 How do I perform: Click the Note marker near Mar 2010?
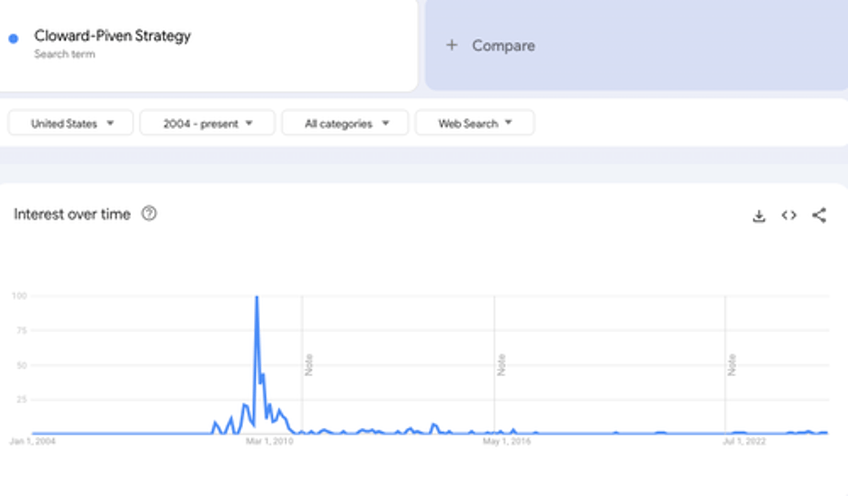coord(309,365)
